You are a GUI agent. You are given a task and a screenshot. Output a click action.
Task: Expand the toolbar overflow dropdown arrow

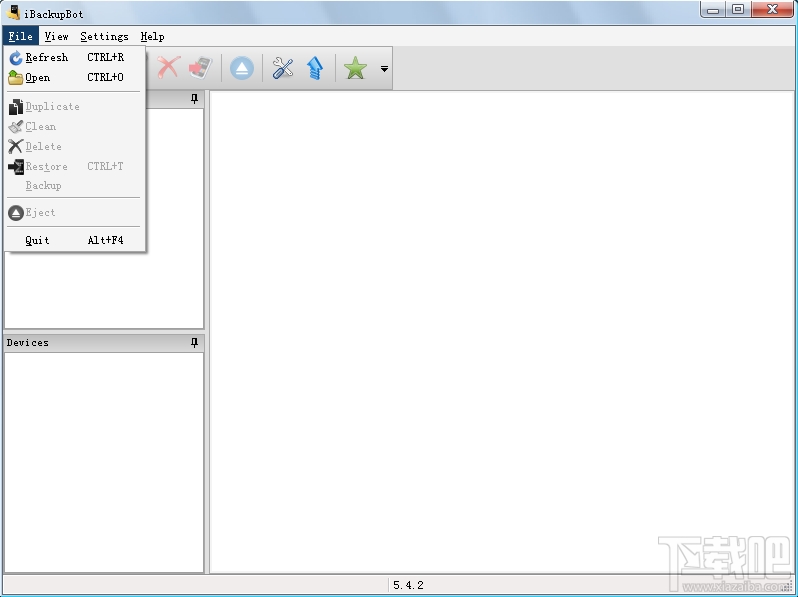click(x=384, y=68)
